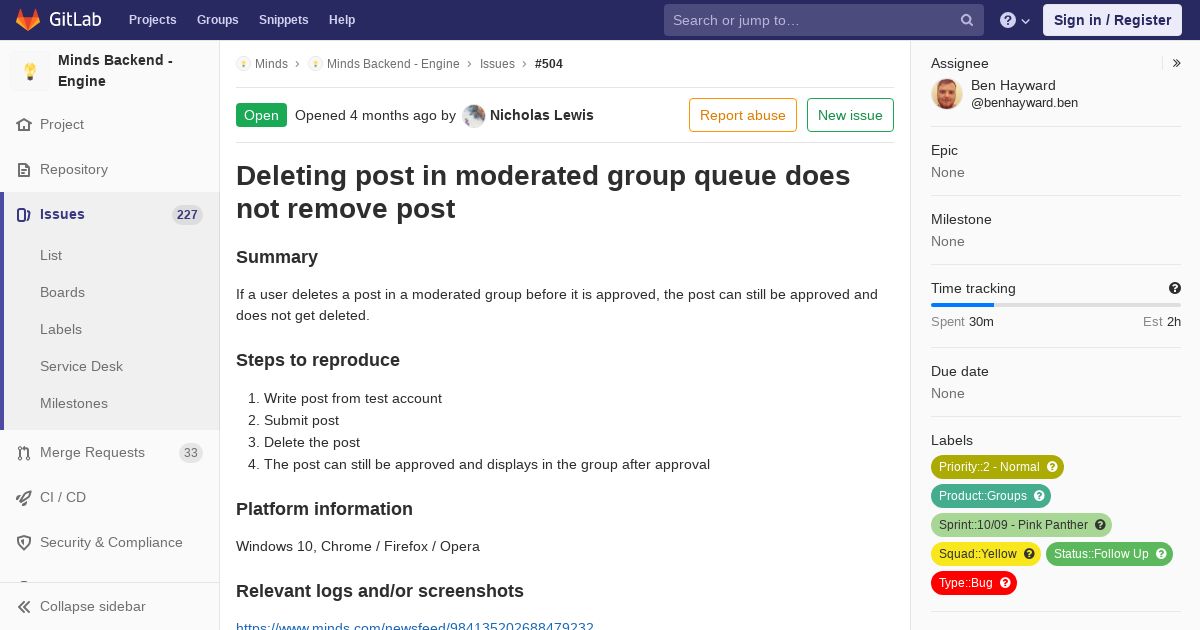Viewport: 1200px width, 630px height.
Task: Click Issues breadcrumb link
Action: coord(497,64)
